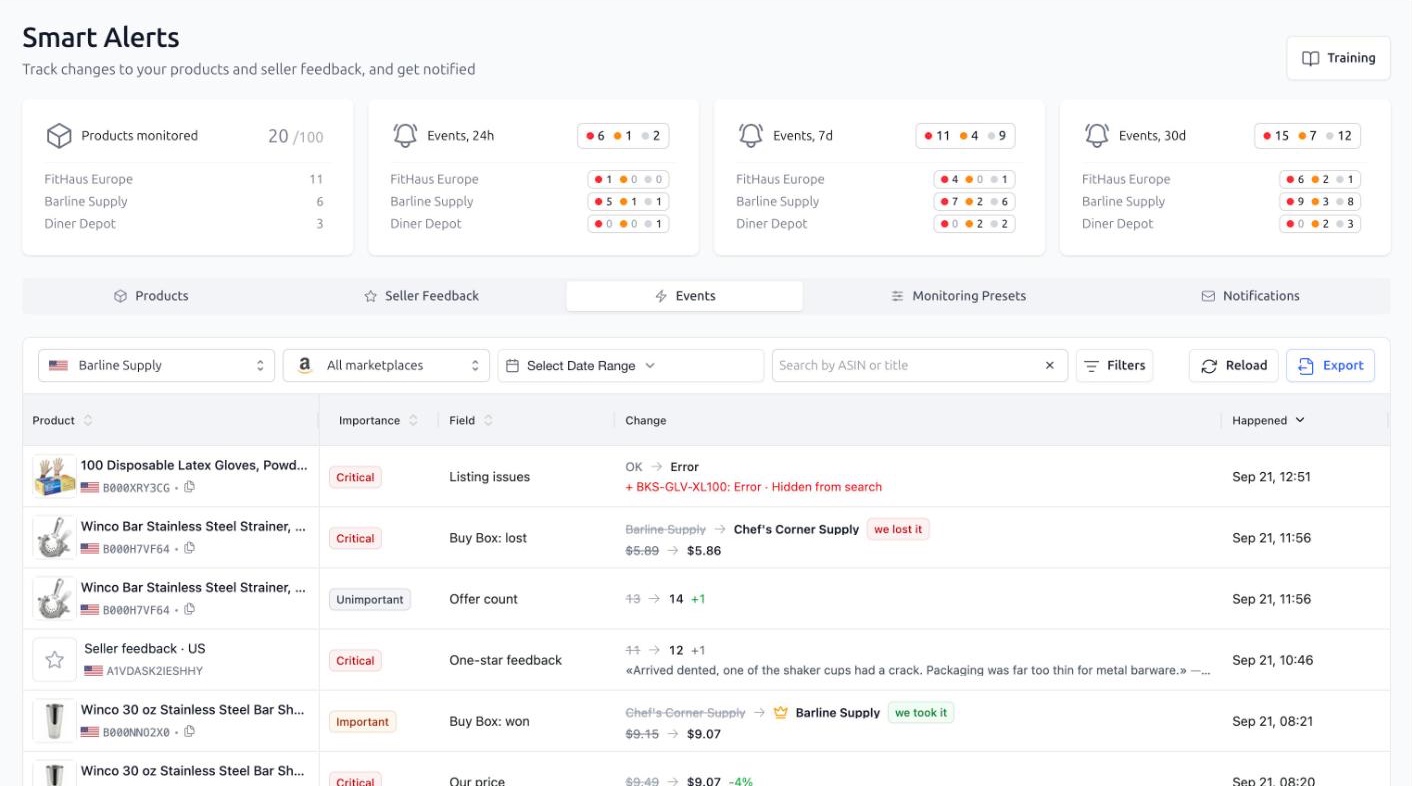
Task: Click the Events 24h total counts badge
Action: tap(623, 136)
